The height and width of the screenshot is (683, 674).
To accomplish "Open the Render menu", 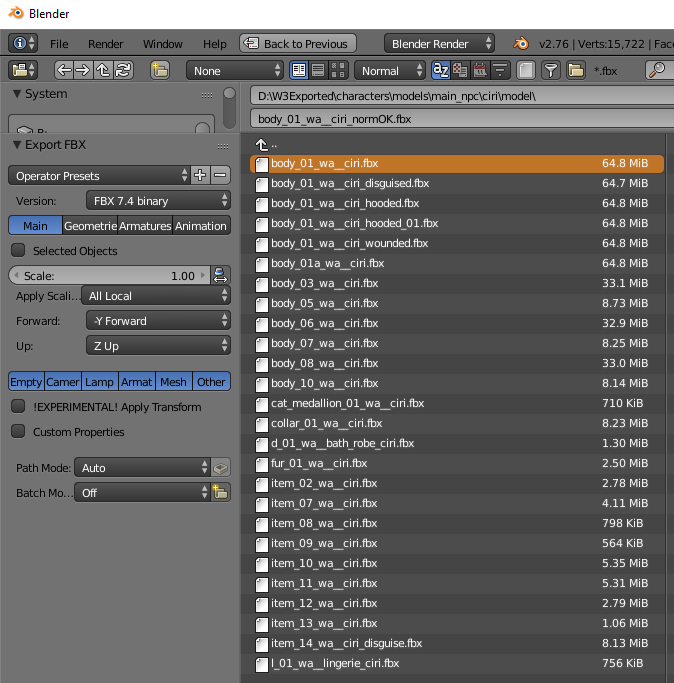I will coord(105,44).
